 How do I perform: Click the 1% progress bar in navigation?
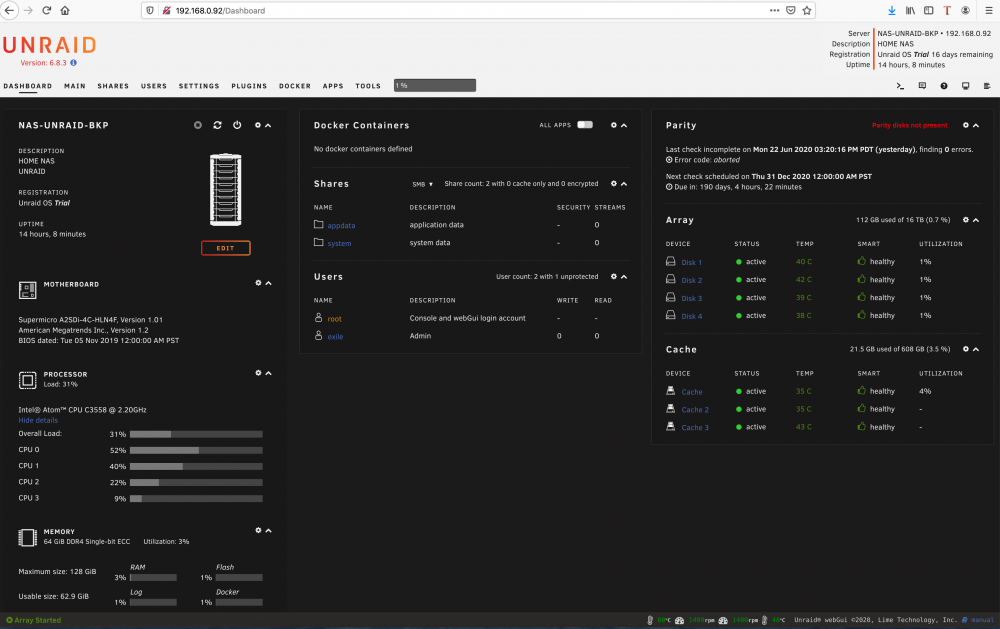pyautogui.click(x=435, y=85)
